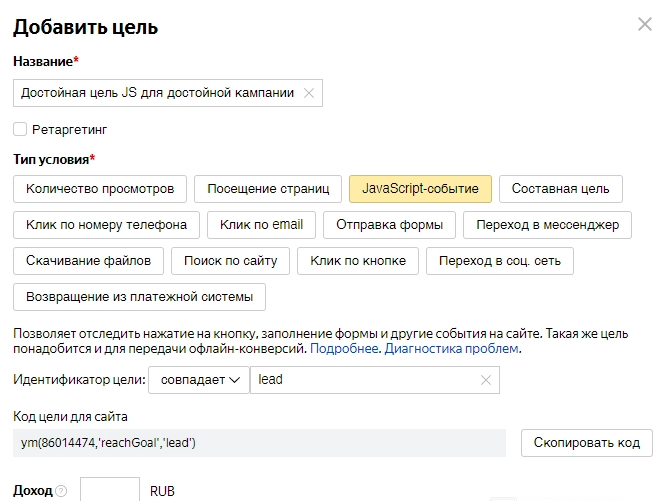This screenshot has height=501, width=666.
Task: Click the Доход amount input field
Action: click(109, 490)
